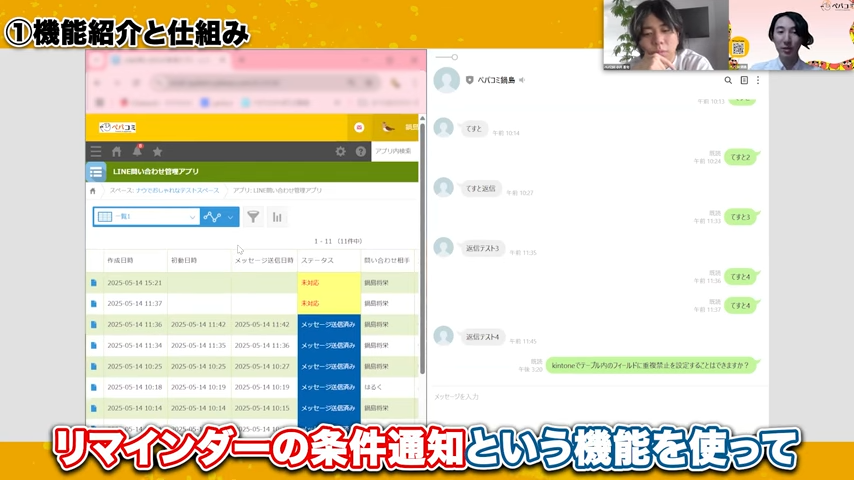The width and height of the screenshot is (854, 480).
Task: Open the chat three-dot menu
Action: coord(758,80)
